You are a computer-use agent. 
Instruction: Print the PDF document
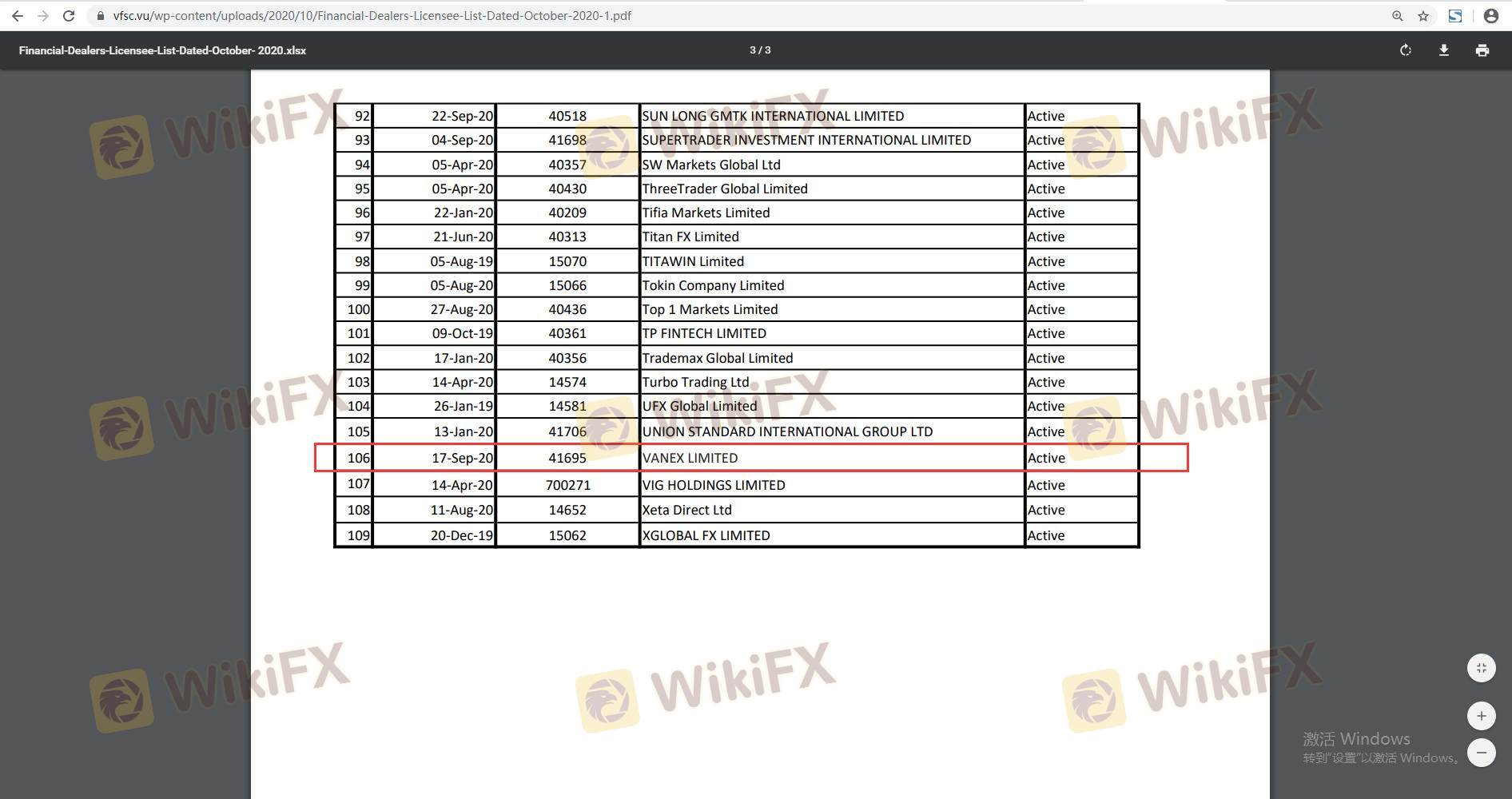tap(1482, 50)
